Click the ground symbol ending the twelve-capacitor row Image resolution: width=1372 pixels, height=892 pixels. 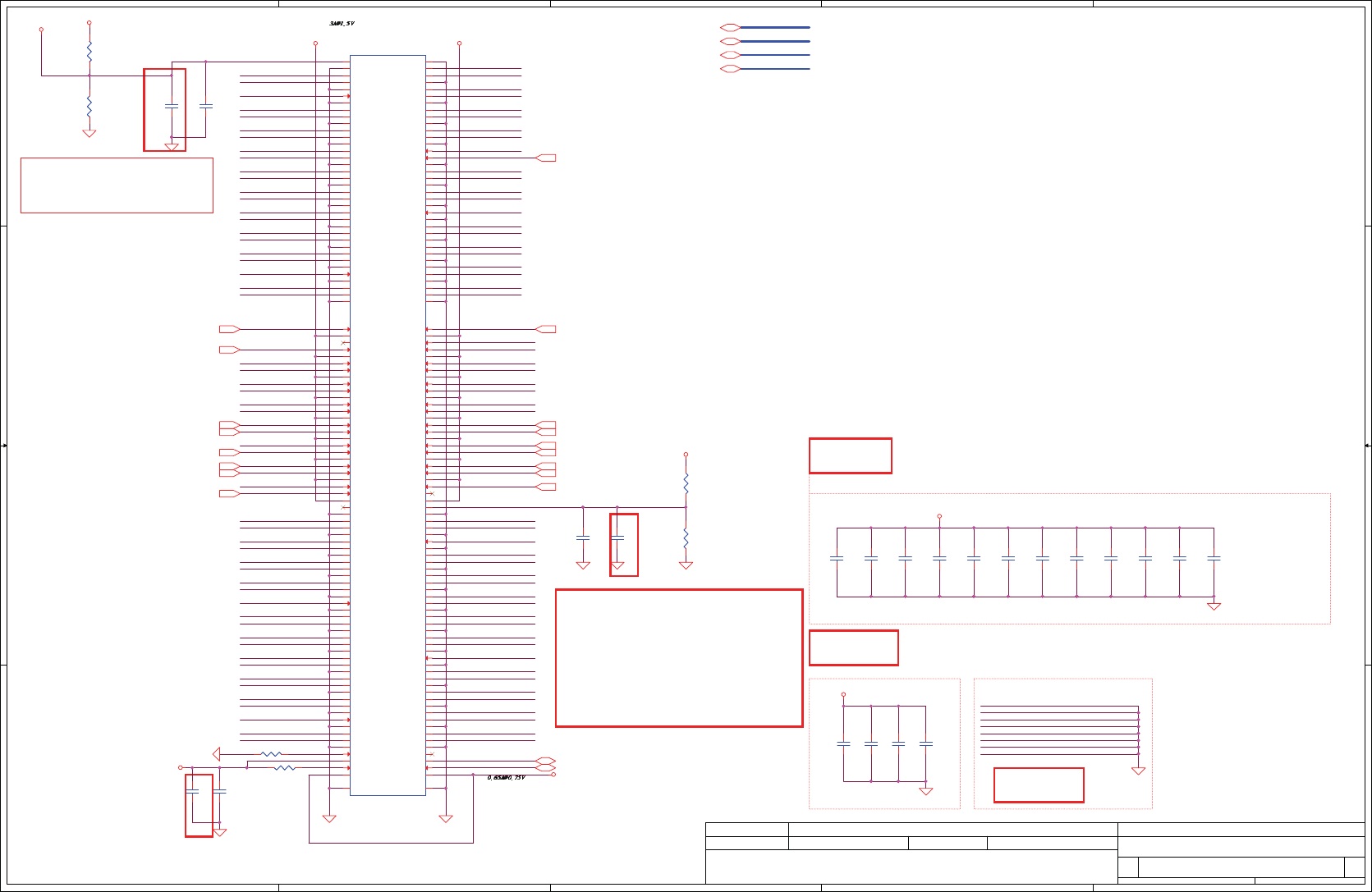click(x=1214, y=606)
